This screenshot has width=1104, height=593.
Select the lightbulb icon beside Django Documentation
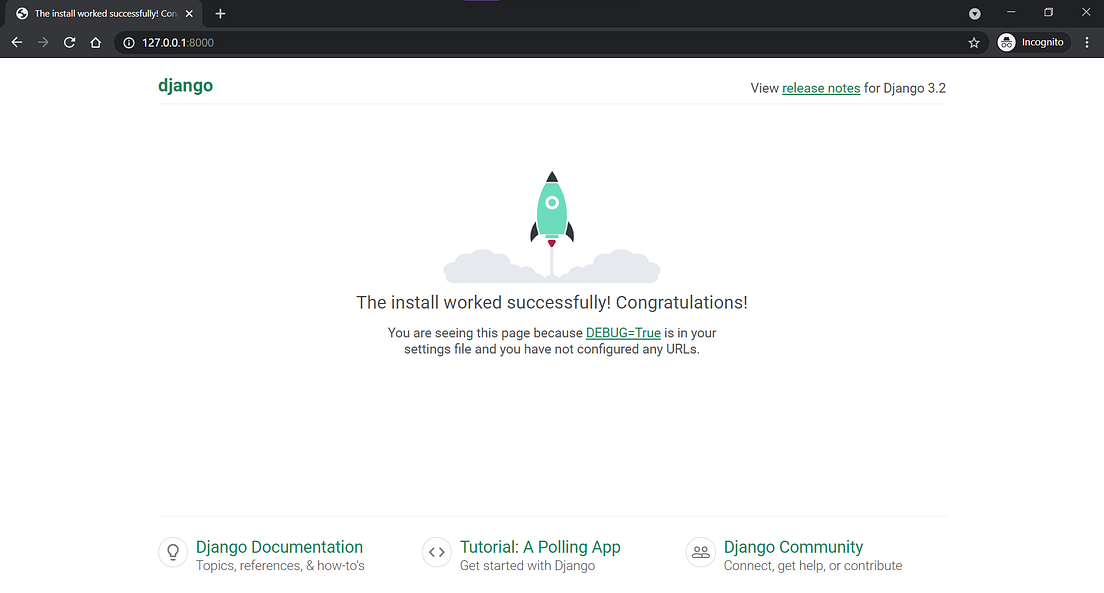pyautogui.click(x=173, y=552)
